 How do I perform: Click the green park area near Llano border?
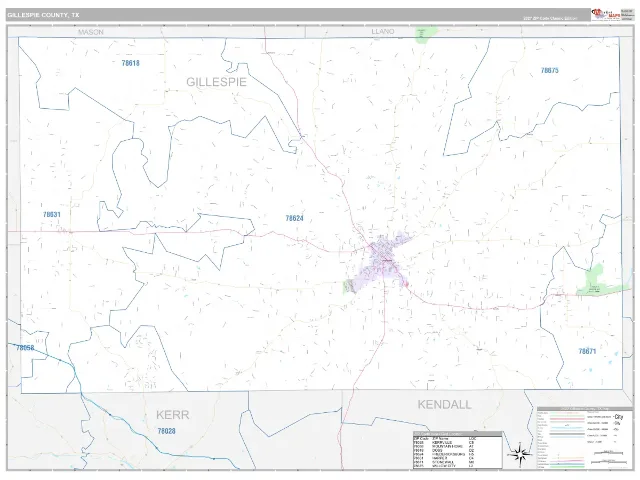pyautogui.click(x=425, y=34)
